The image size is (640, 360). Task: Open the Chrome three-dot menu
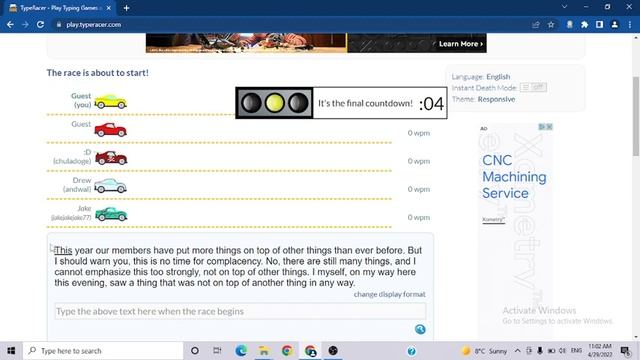630,24
